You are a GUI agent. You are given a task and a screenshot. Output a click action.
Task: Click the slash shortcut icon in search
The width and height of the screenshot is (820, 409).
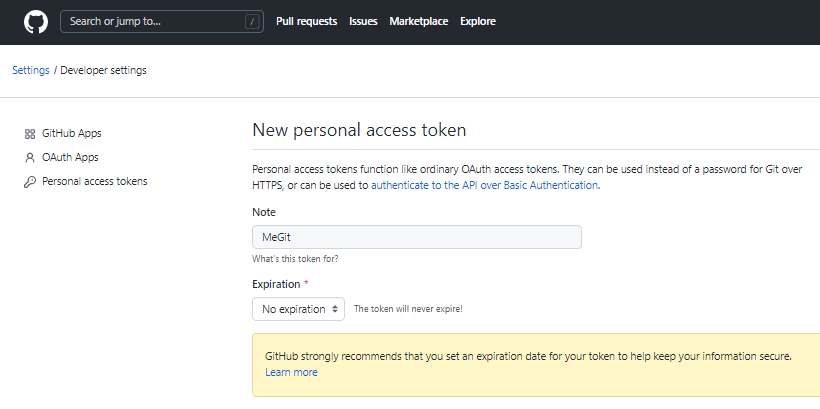pyautogui.click(x=252, y=22)
